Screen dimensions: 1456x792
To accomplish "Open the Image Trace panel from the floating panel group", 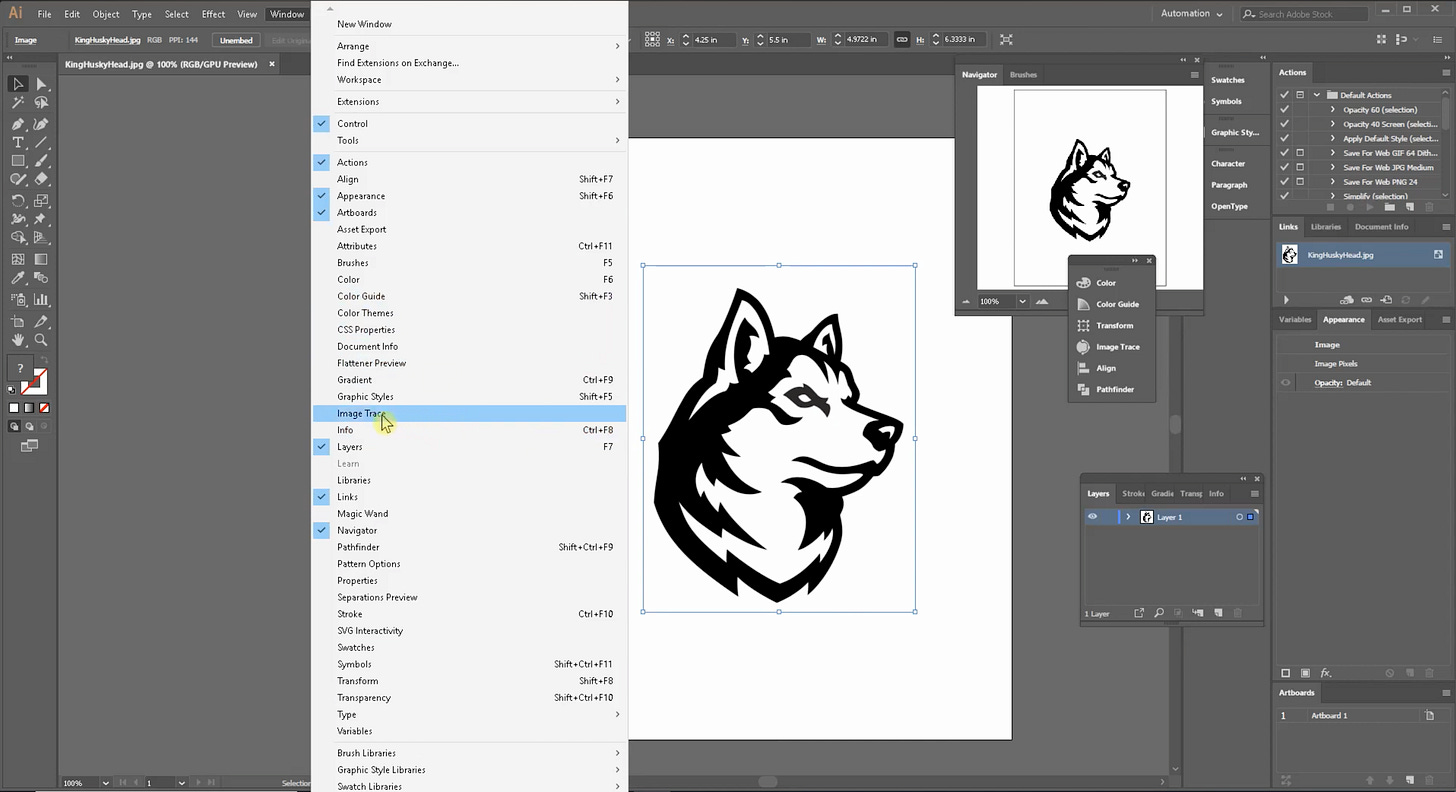I will [x=1118, y=346].
